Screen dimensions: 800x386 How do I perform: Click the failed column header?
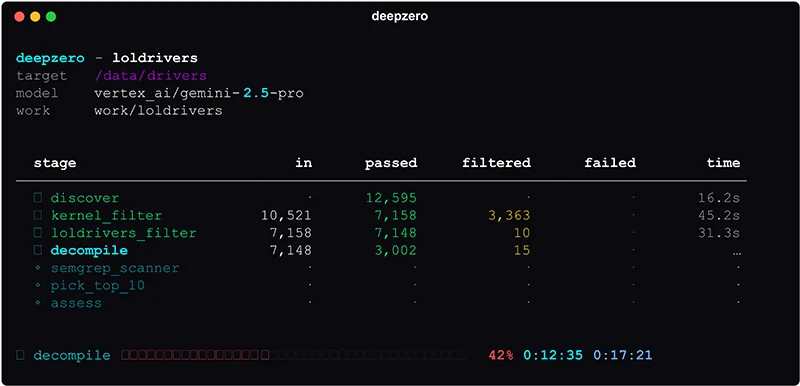610,163
